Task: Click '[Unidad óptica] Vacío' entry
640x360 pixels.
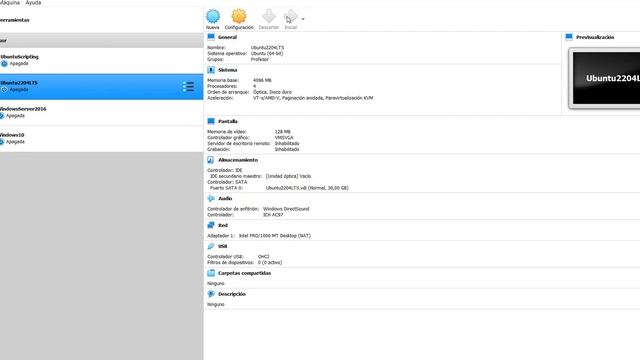Action: pos(288,176)
